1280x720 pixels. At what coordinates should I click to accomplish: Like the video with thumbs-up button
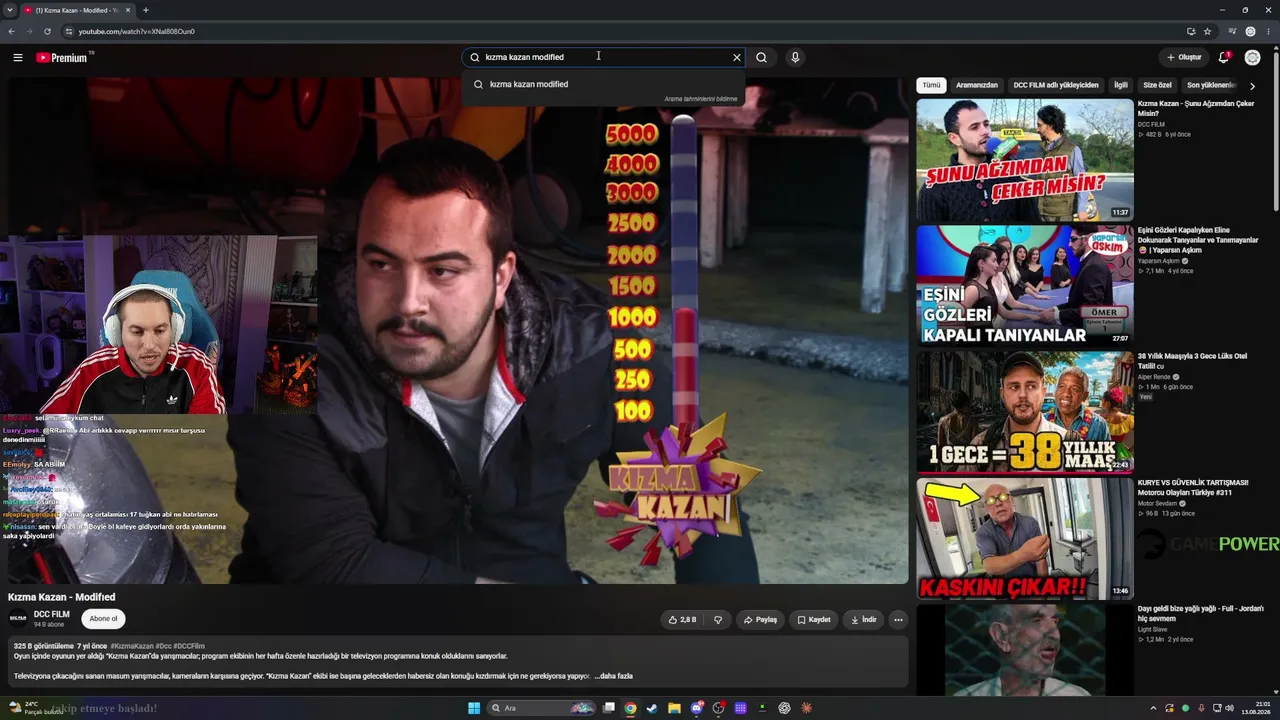click(x=682, y=620)
